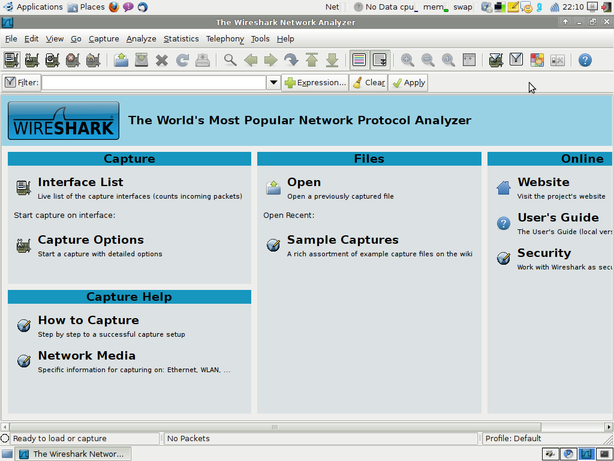Toggle auto scroll in live capture
614x461 pixels.
pyautogui.click(x=380, y=60)
